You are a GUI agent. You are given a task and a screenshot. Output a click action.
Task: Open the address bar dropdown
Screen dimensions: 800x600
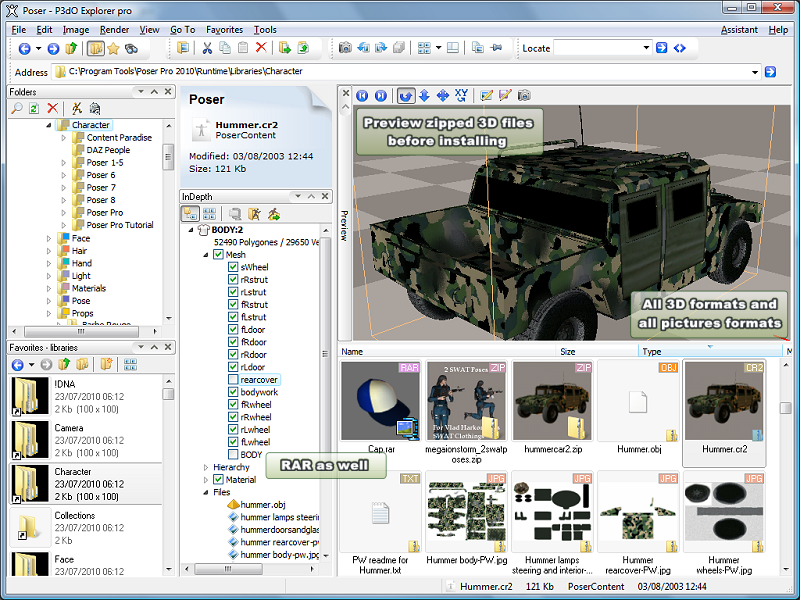755,72
